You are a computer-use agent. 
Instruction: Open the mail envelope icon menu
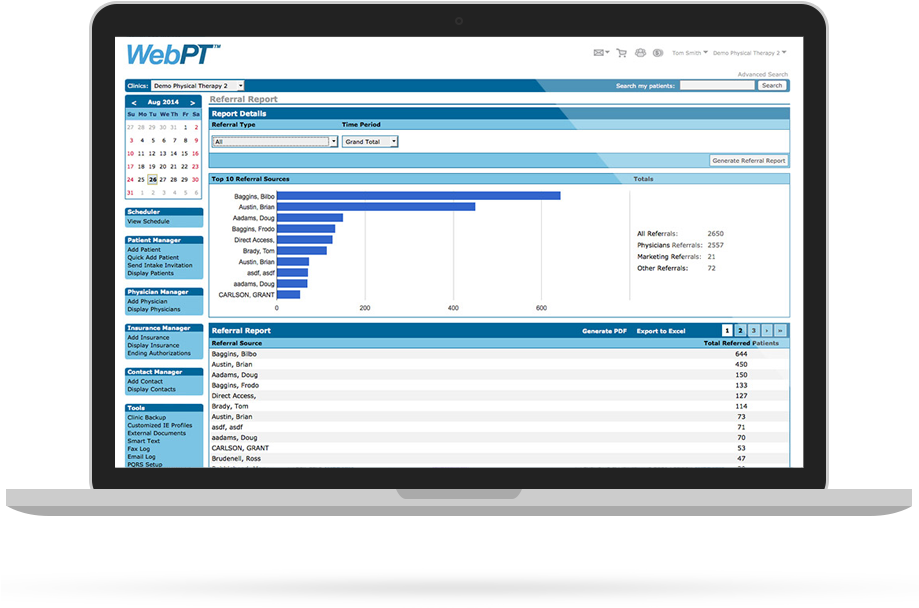[x=600, y=53]
